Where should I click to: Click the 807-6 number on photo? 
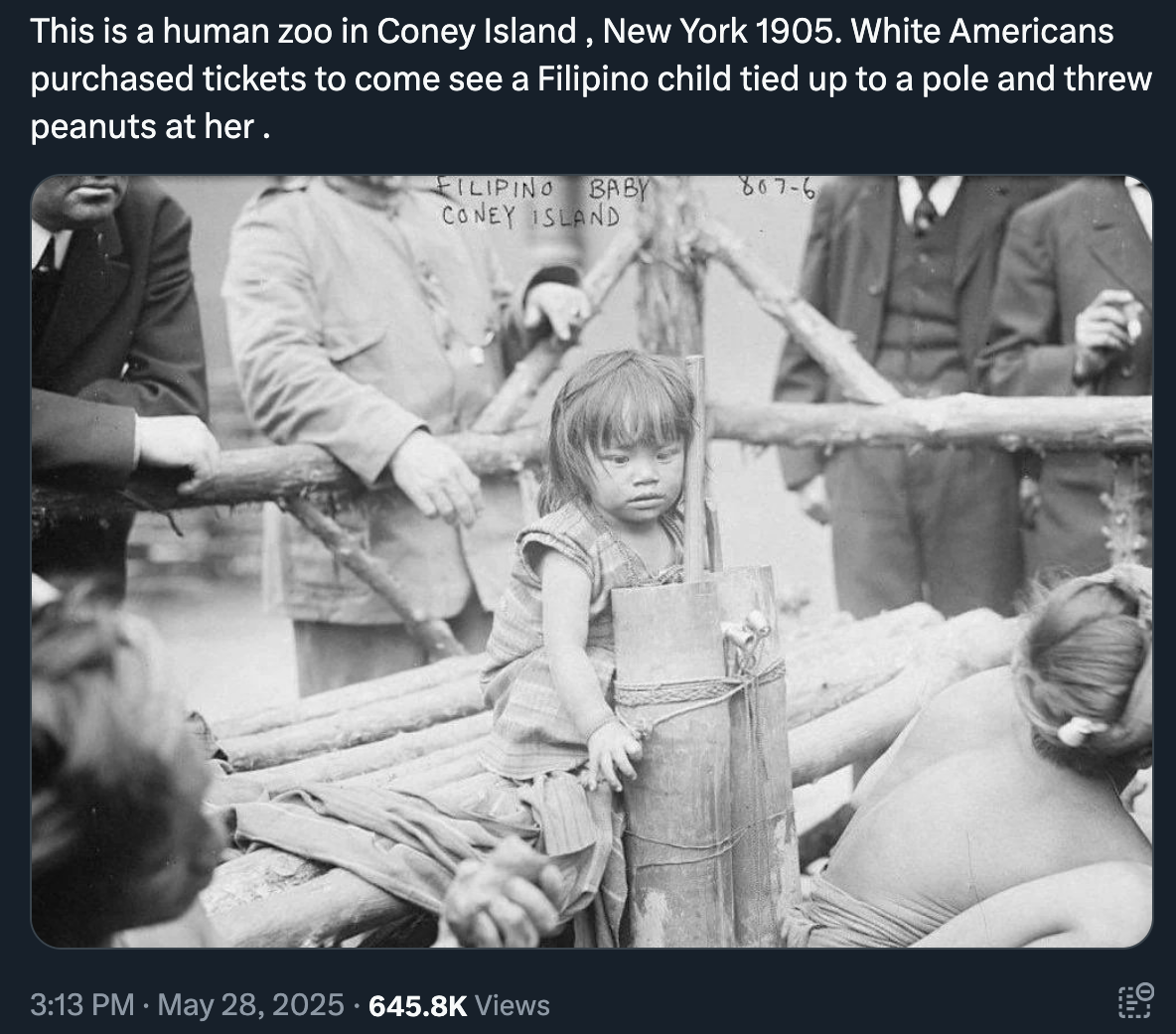click(777, 188)
